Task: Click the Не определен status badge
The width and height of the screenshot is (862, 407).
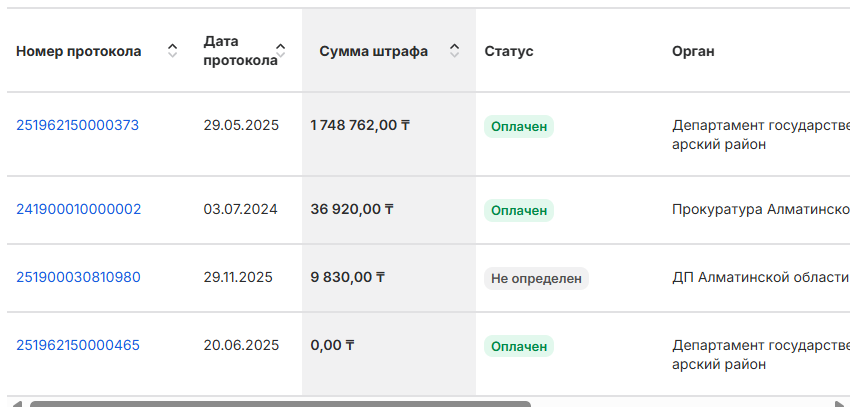Action: point(536,278)
